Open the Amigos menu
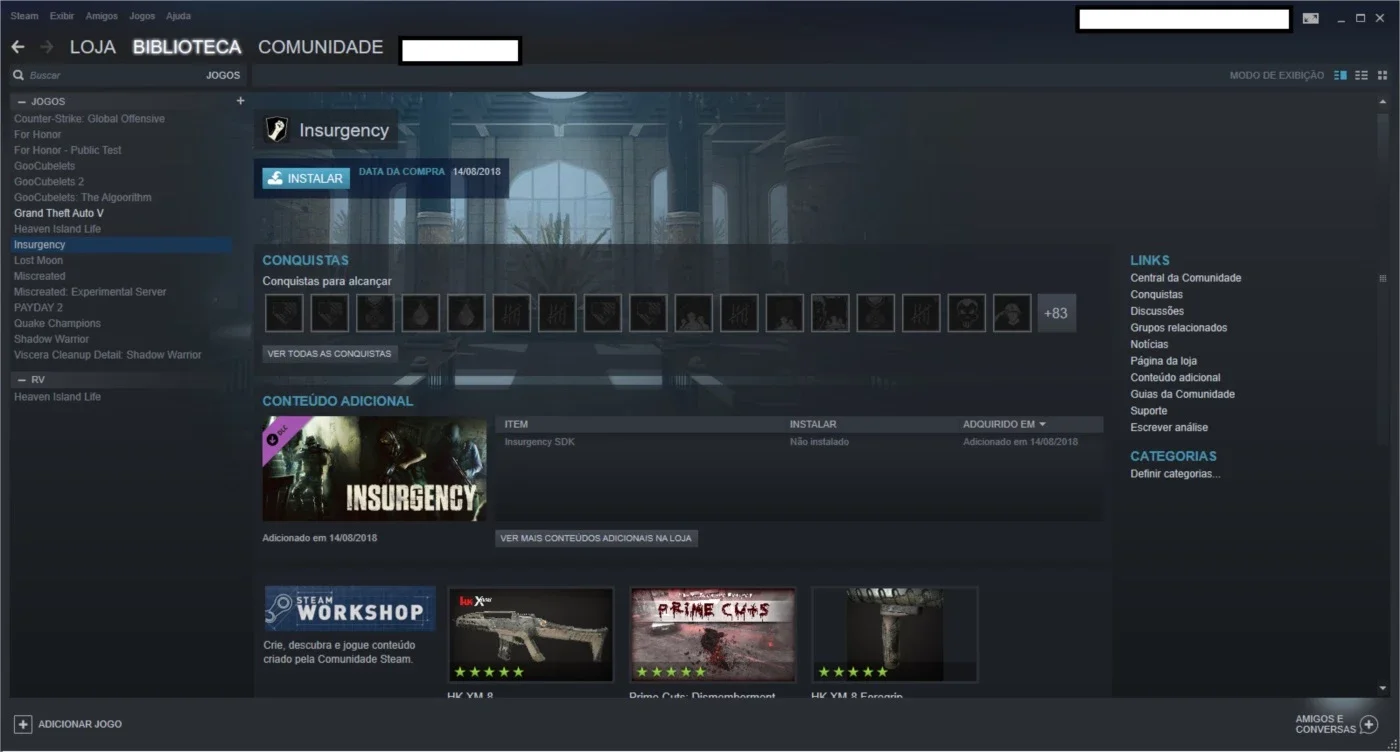1400x752 pixels. click(x=101, y=16)
